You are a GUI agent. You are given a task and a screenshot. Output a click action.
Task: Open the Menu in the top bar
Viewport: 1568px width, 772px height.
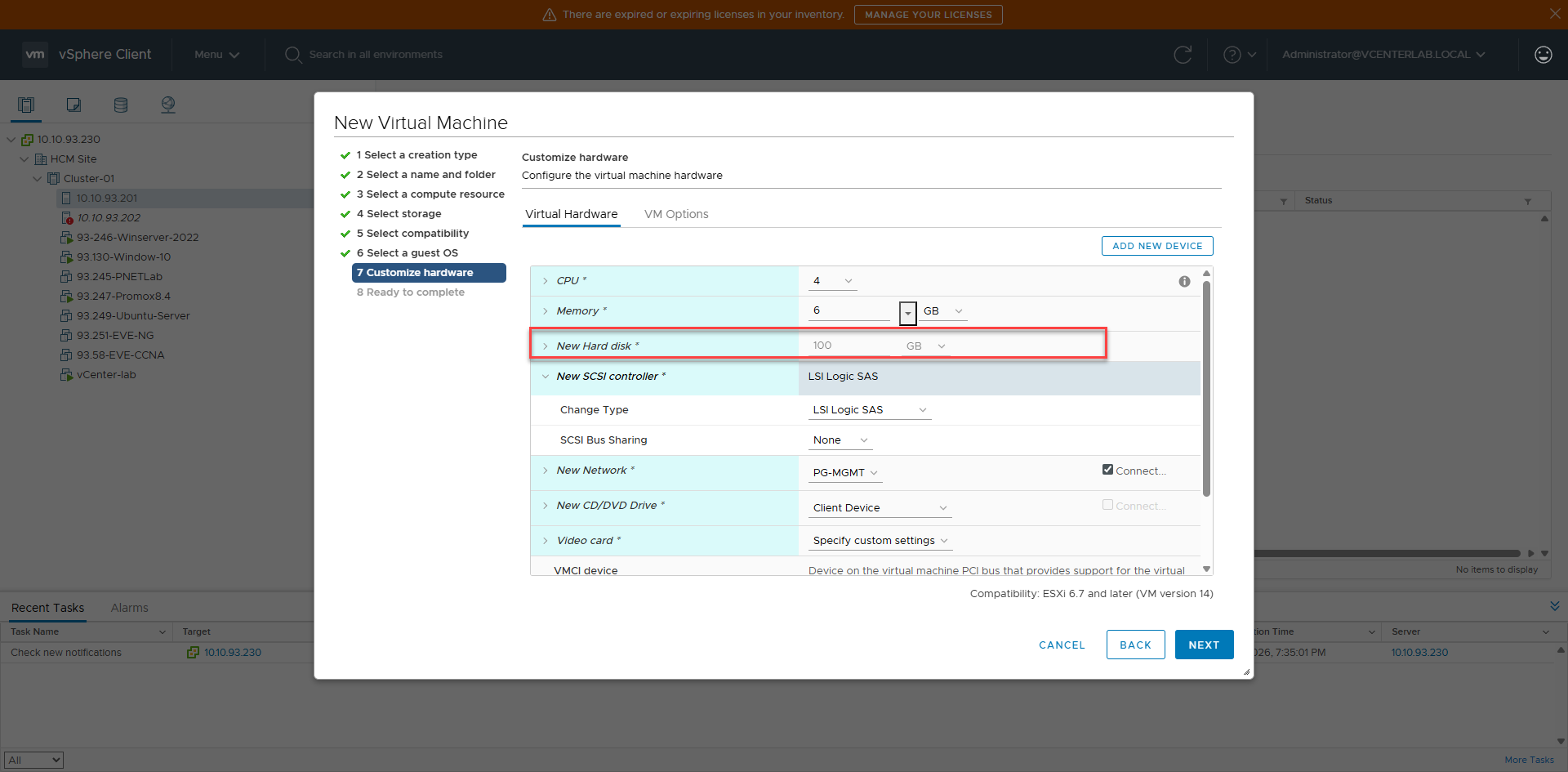click(216, 55)
